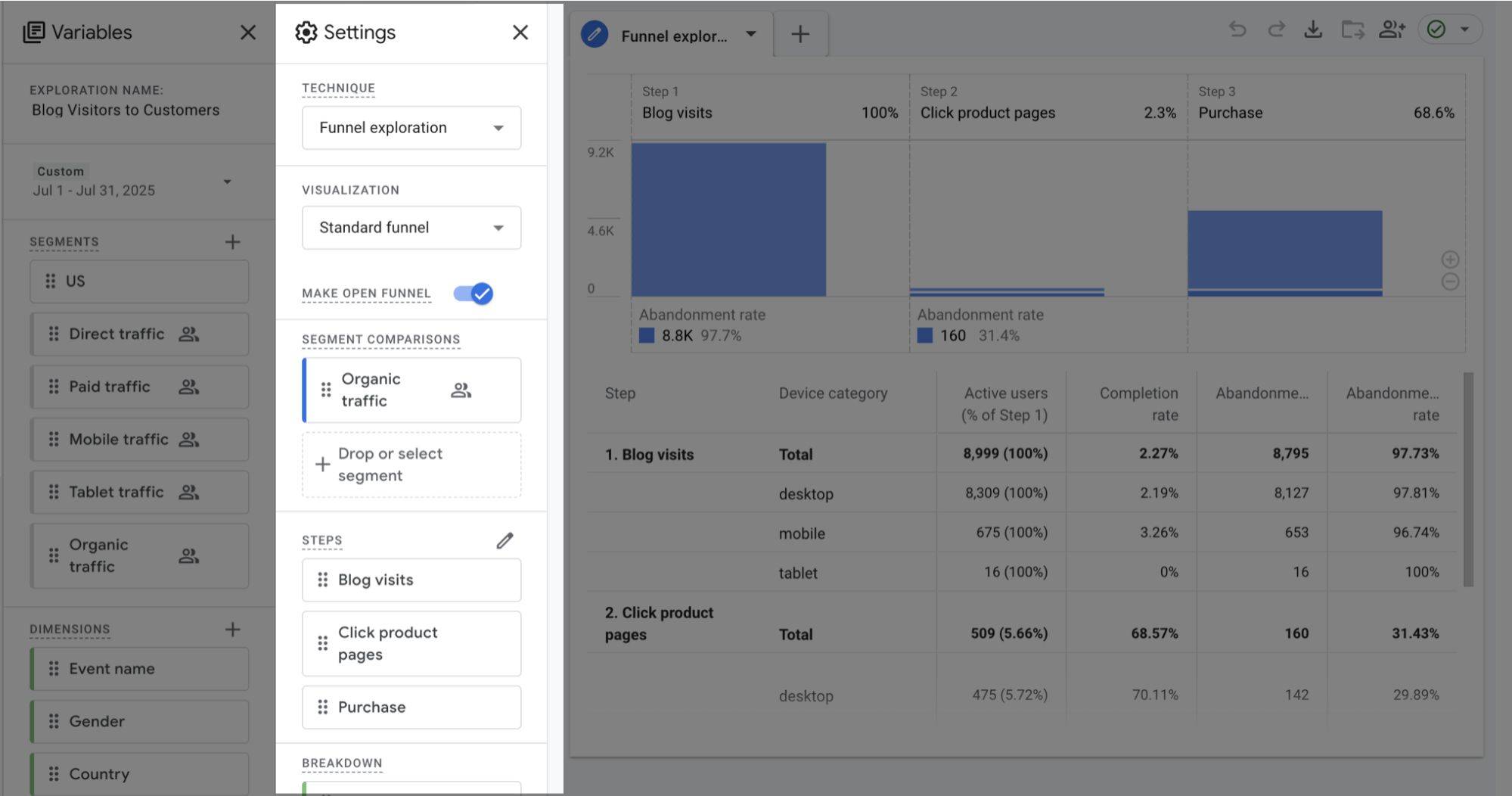Zoom out on the funnel chart
The height and width of the screenshot is (796, 1512).
pos(1449,281)
